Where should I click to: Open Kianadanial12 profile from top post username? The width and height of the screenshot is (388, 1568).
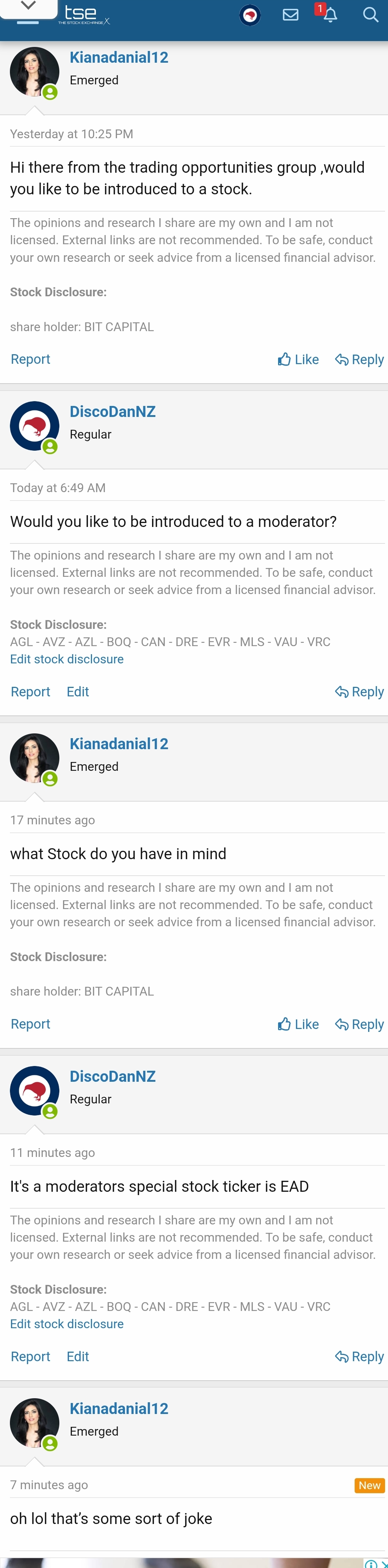[119, 58]
